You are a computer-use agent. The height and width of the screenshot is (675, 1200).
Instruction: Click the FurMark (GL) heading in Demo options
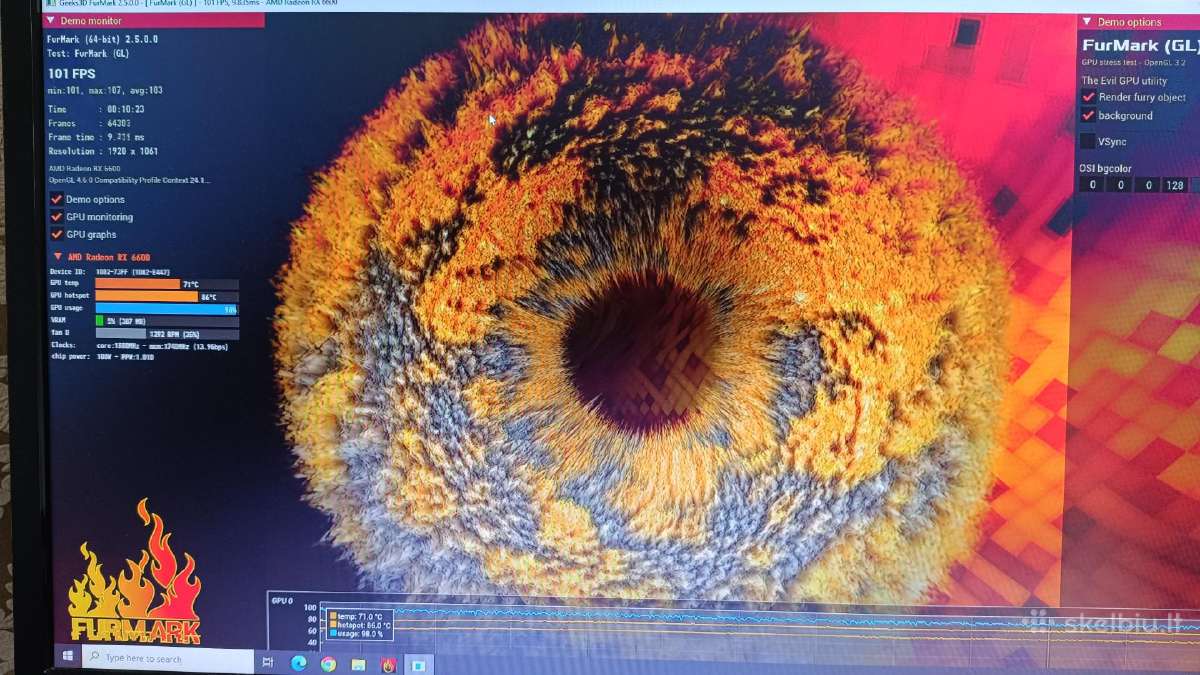[1139, 45]
